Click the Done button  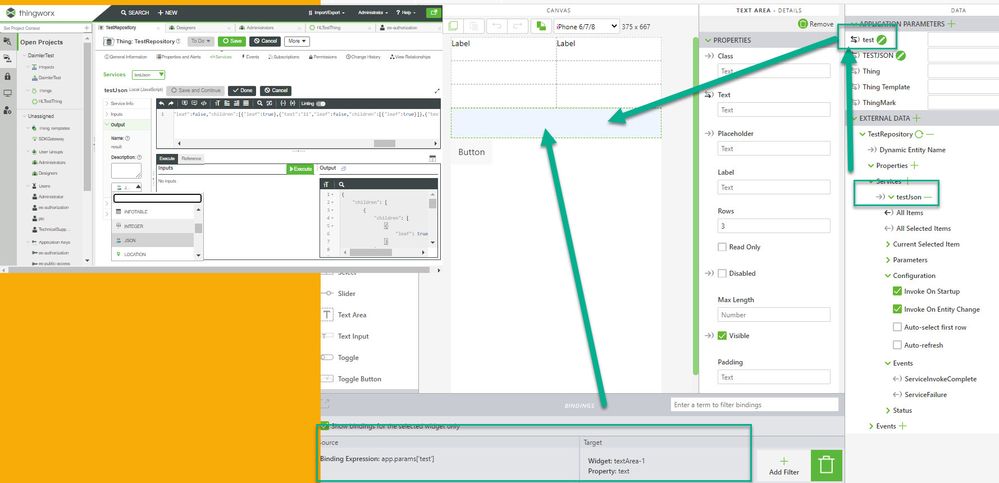[242, 90]
